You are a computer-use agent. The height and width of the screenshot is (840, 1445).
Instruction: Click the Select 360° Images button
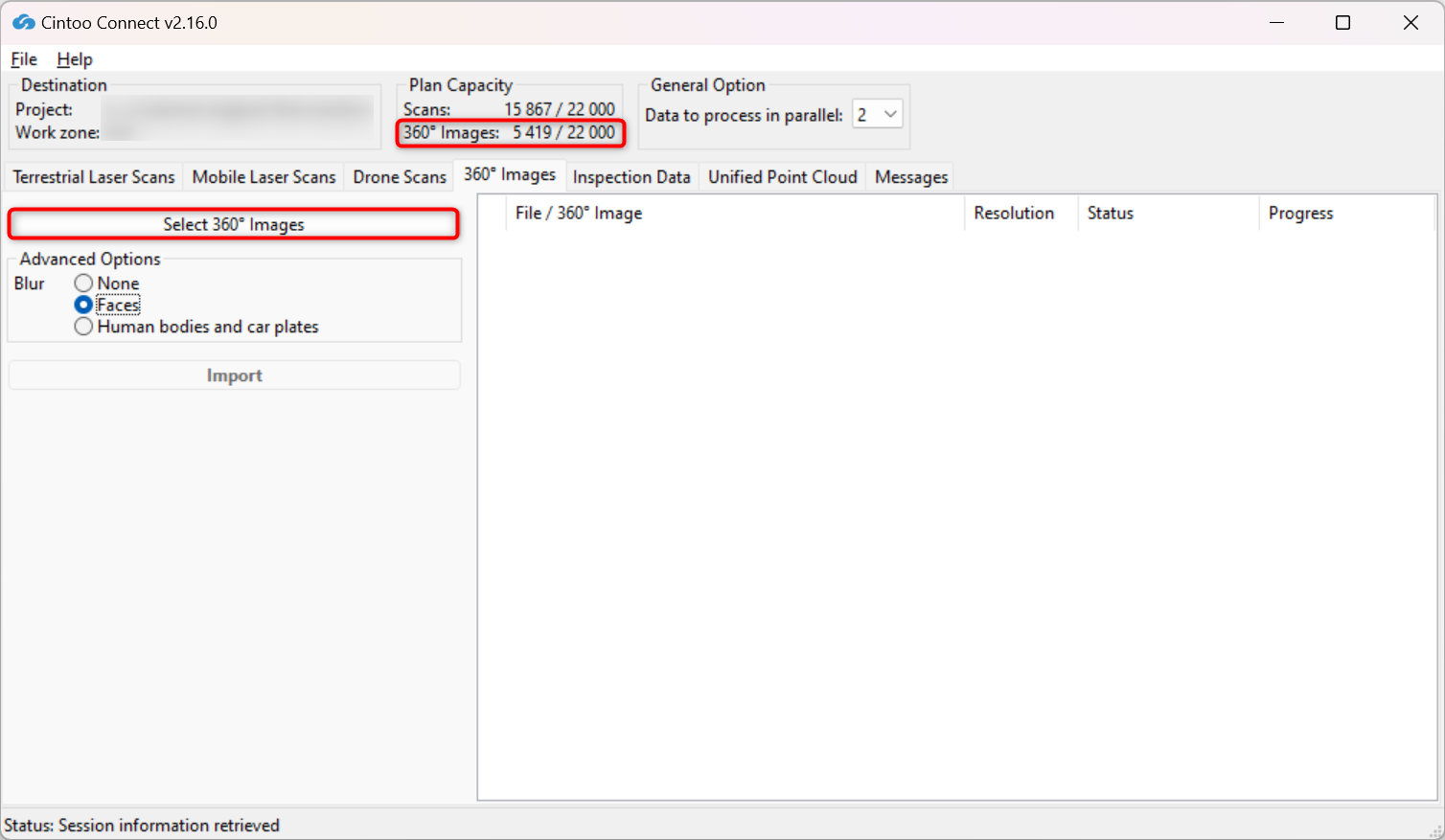[x=234, y=224]
